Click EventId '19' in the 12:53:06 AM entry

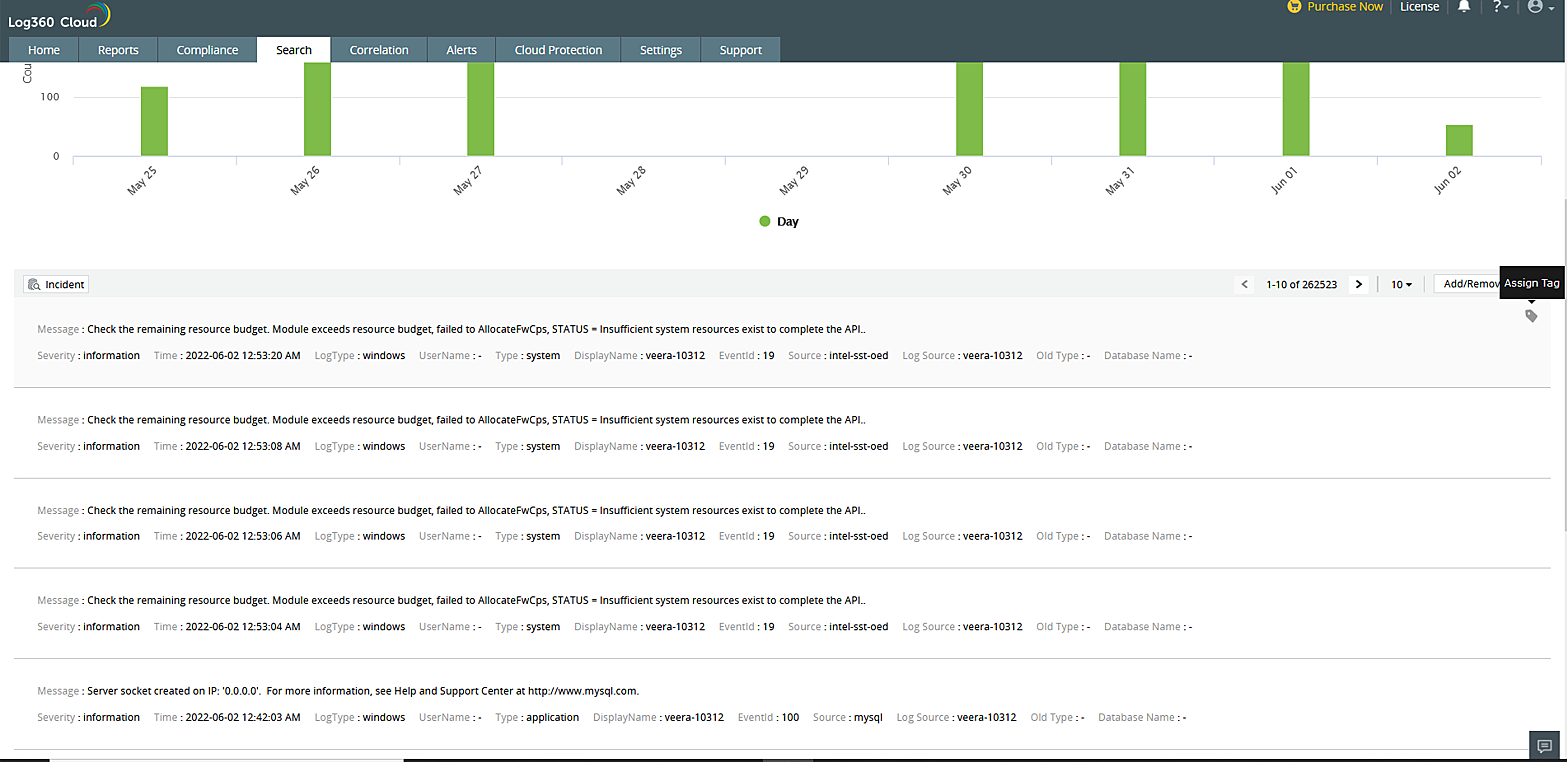[768, 536]
